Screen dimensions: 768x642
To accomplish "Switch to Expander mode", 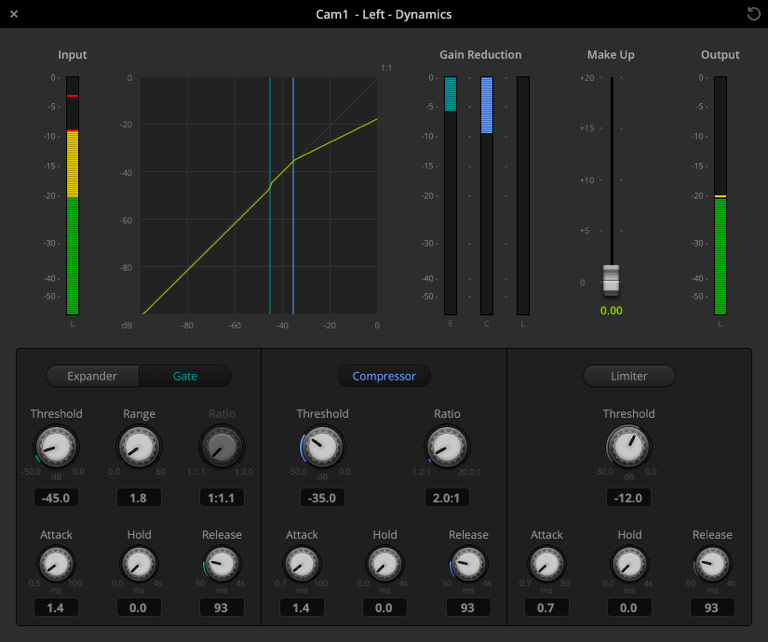I will (92, 376).
